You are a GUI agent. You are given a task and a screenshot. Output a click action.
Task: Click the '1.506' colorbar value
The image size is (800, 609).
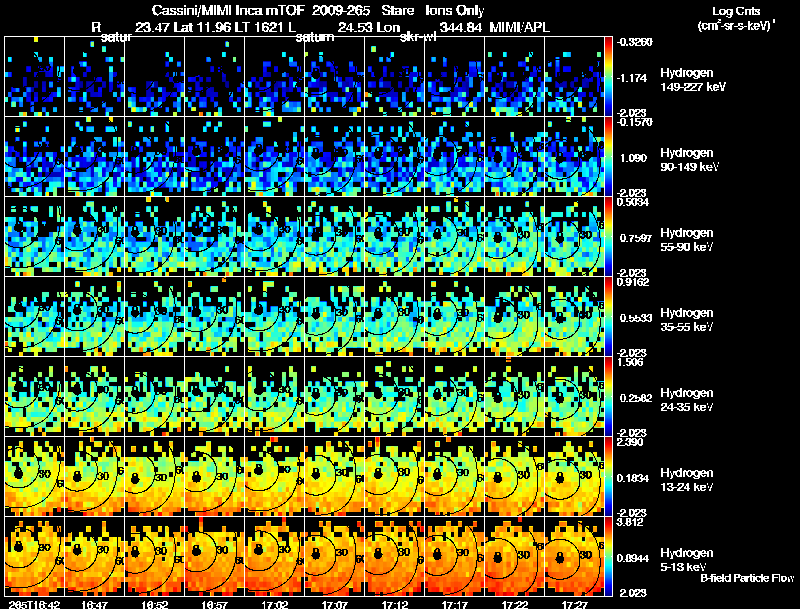(x=631, y=362)
